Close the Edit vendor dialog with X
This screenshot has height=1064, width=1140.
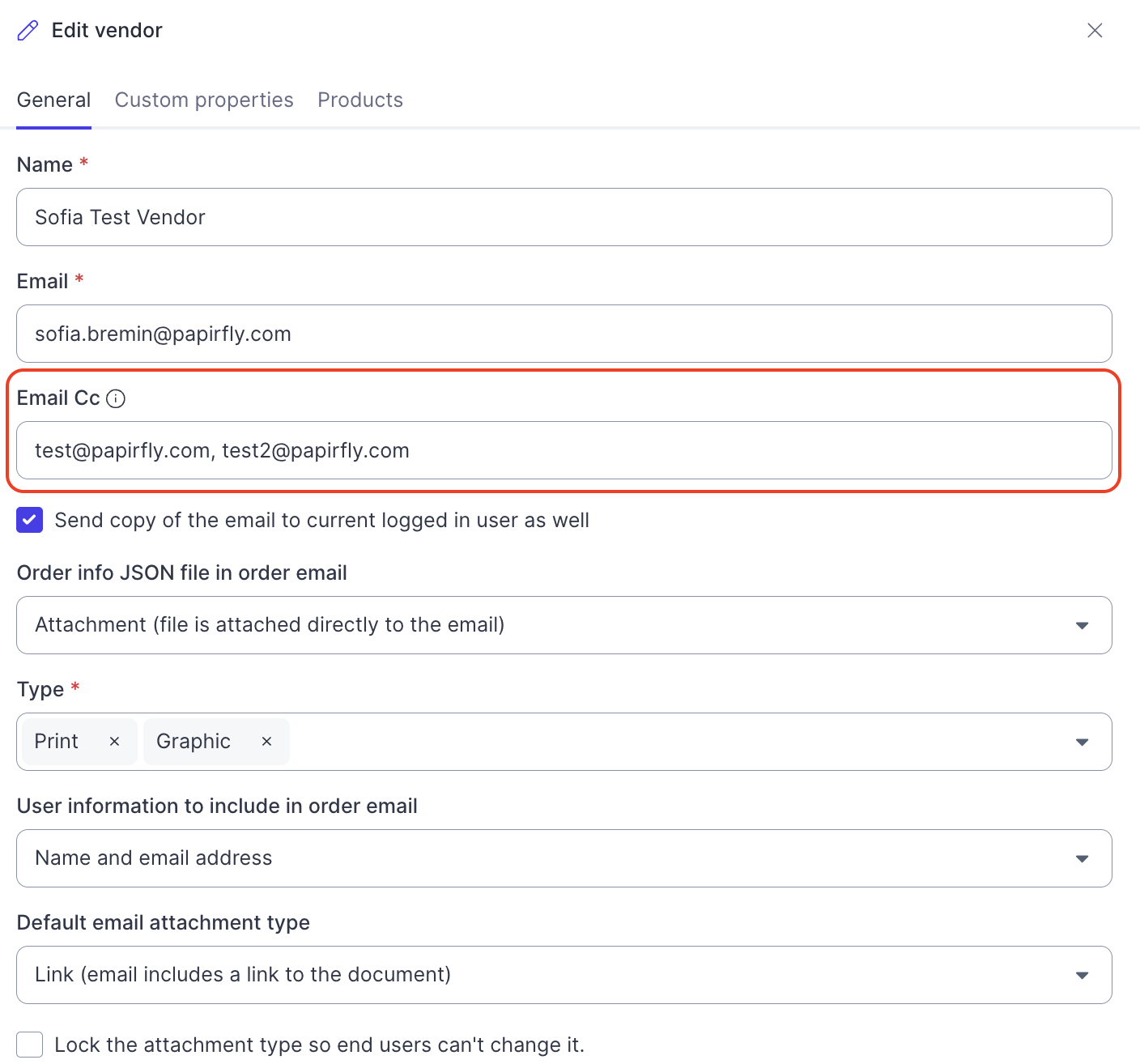coord(1095,31)
